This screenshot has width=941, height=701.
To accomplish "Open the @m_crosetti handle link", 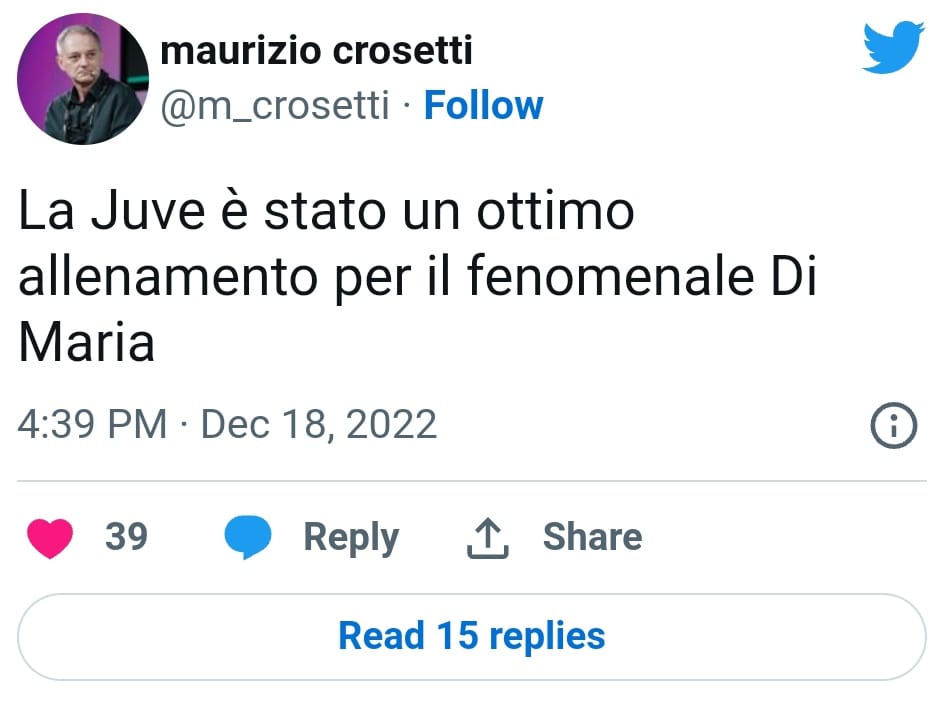I will (x=275, y=105).
